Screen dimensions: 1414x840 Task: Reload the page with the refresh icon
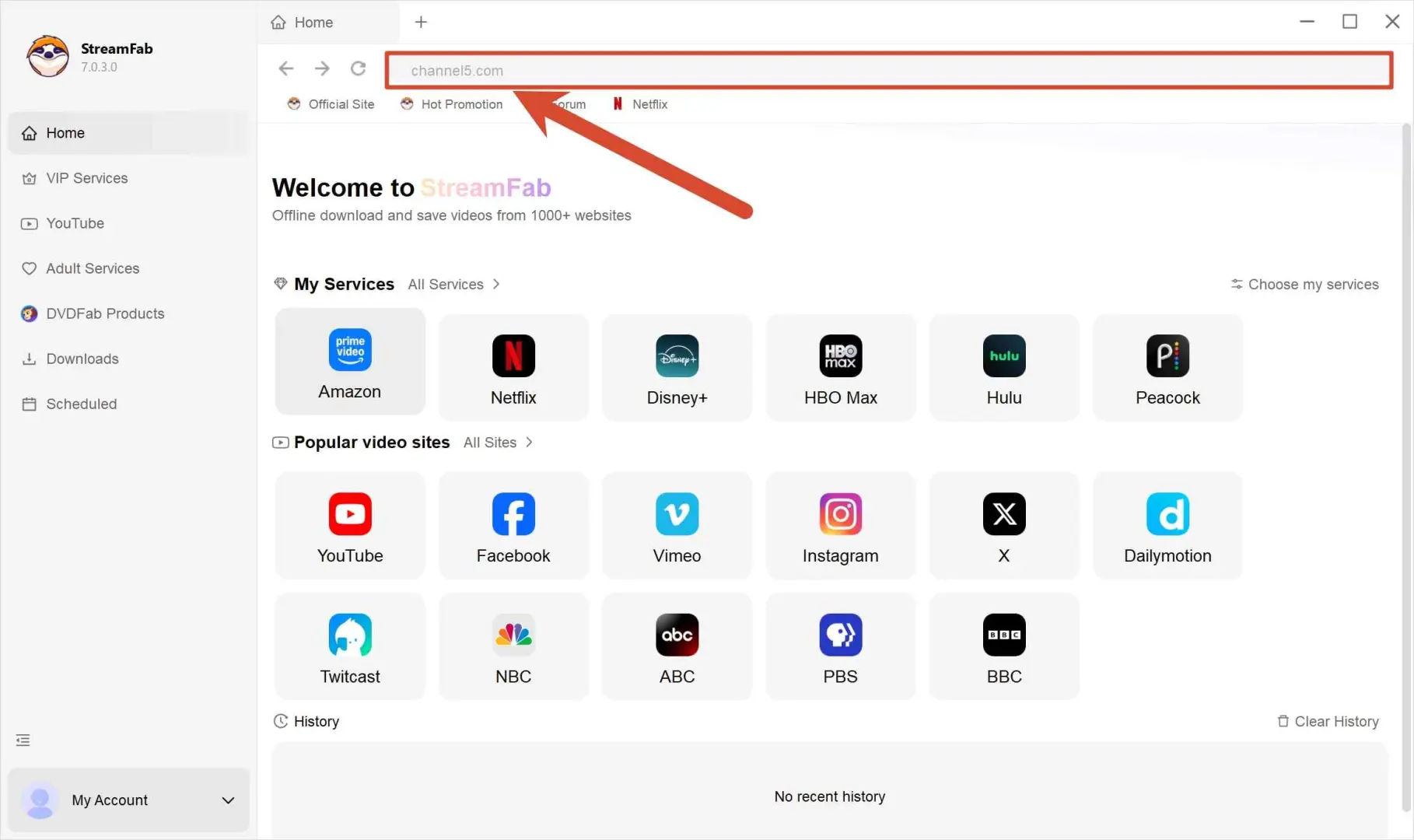358,69
